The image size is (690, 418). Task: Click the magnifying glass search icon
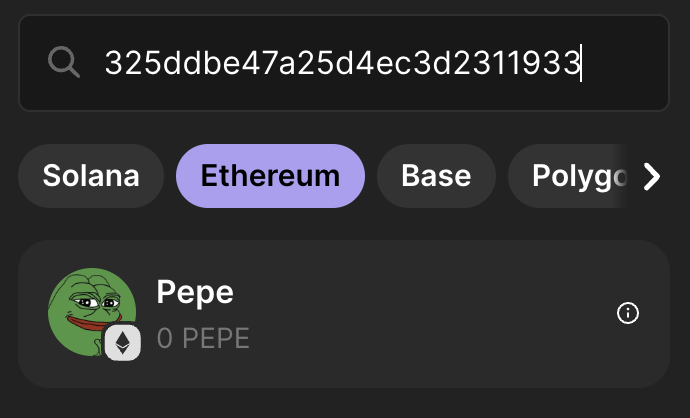click(x=64, y=62)
